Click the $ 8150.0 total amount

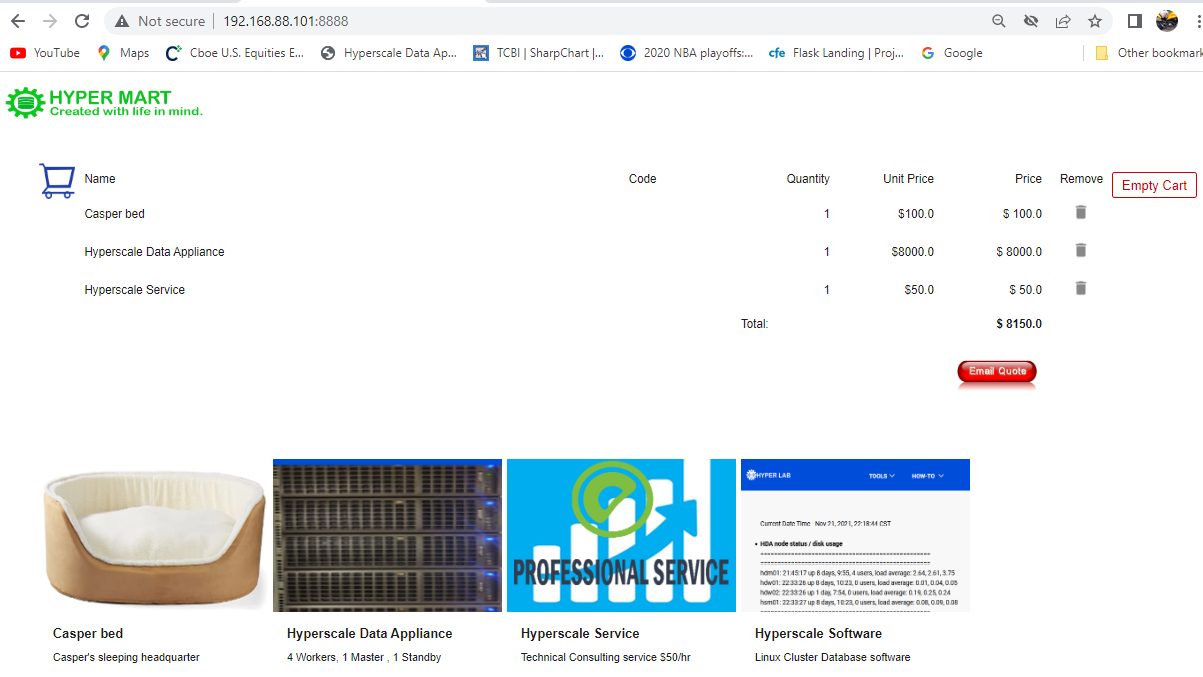coord(1019,324)
